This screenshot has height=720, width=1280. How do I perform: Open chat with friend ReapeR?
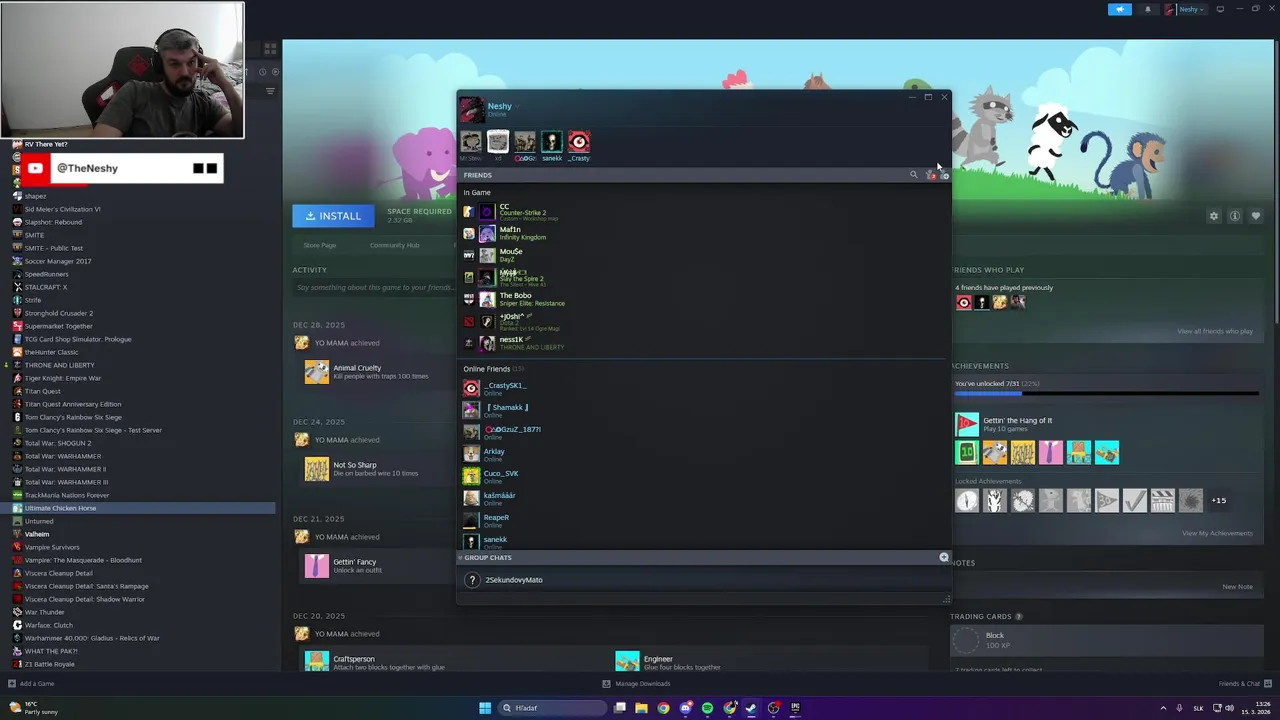pos(702,520)
